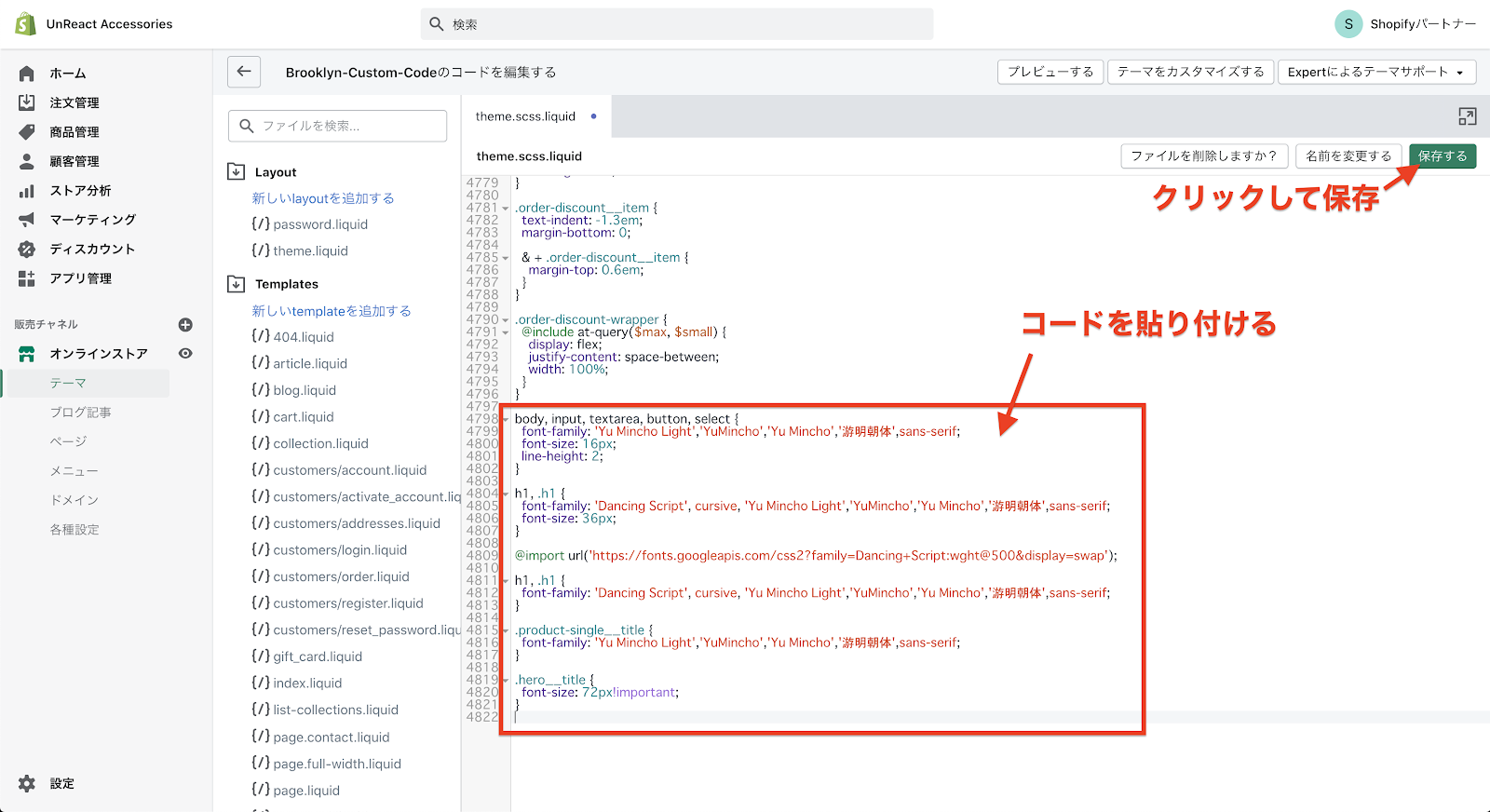
Task: Open the 設定 gear in sidebar
Action: [x=27, y=784]
